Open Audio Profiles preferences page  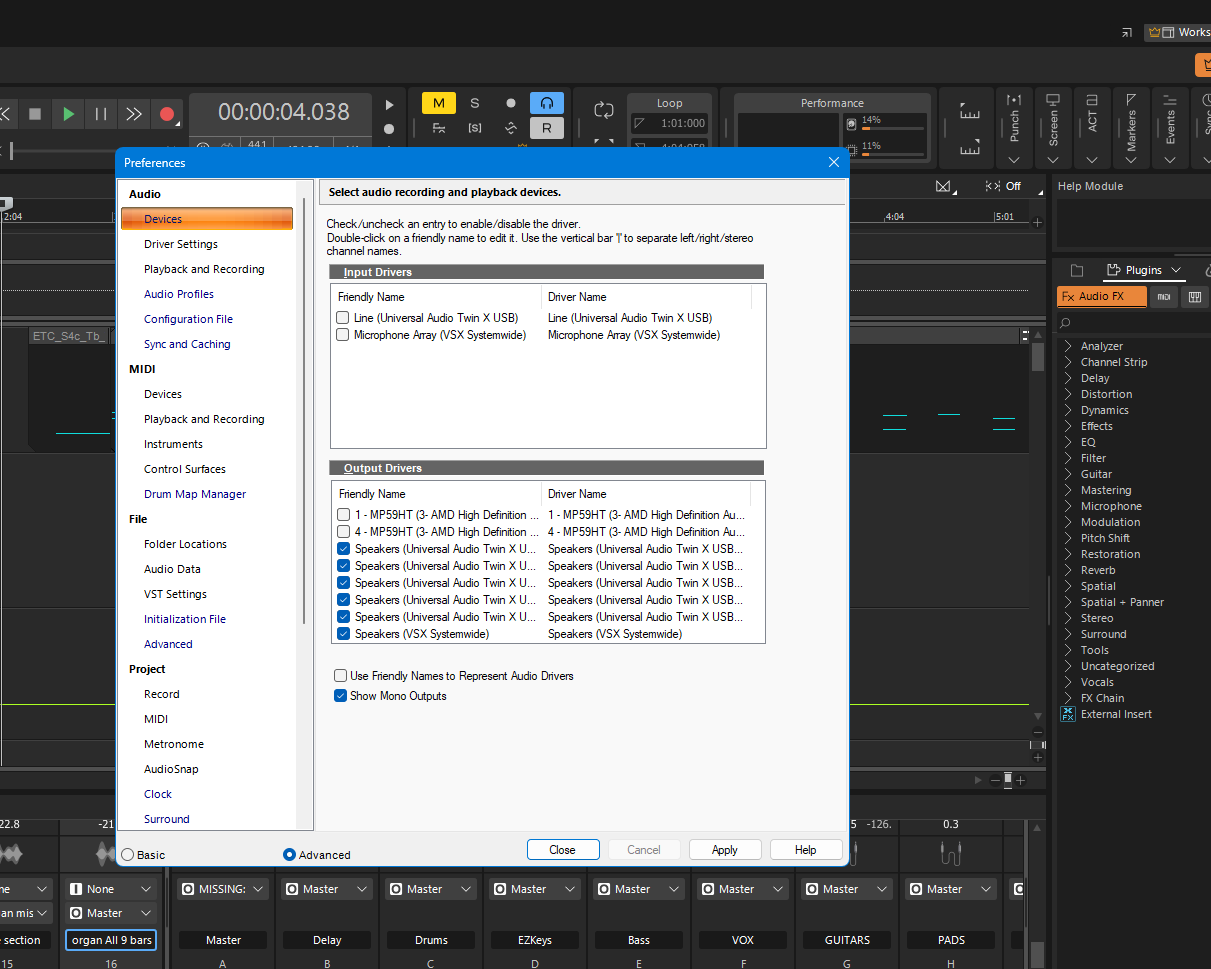click(x=179, y=294)
